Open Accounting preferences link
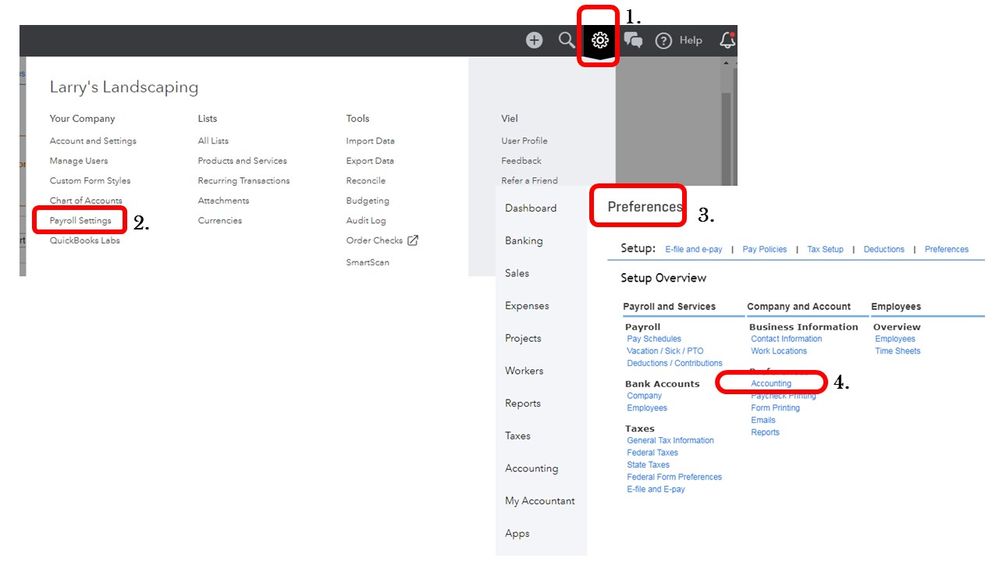The width and height of the screenshot is (999, 562). click(x=771, y=384)
